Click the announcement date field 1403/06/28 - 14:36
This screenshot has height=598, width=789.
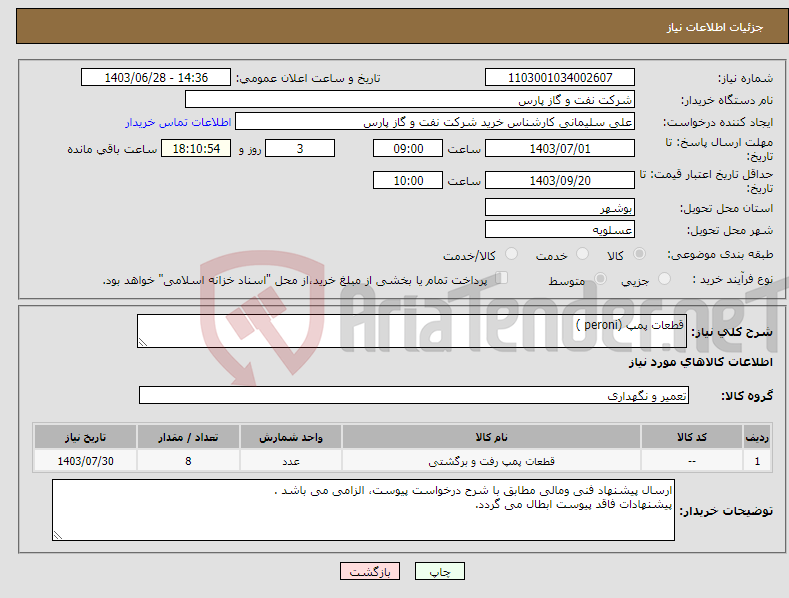point(156,78)
